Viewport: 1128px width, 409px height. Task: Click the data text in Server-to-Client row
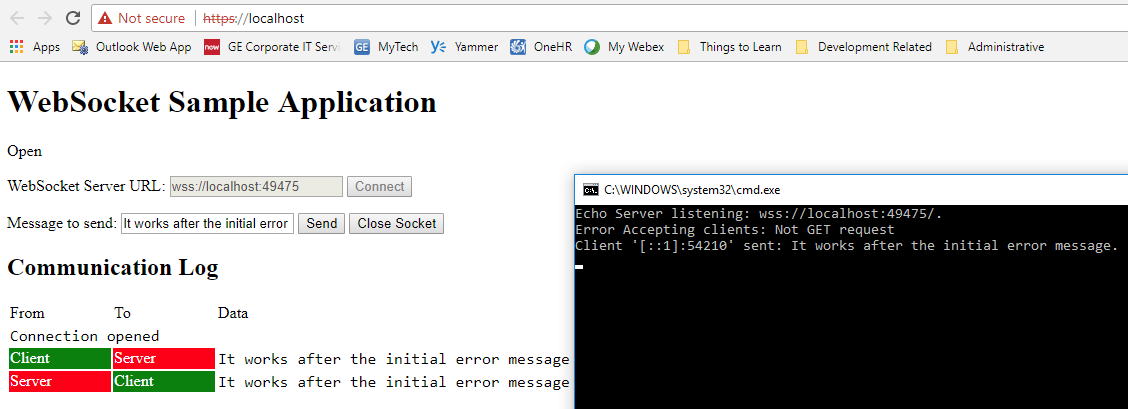coord(394,382)
